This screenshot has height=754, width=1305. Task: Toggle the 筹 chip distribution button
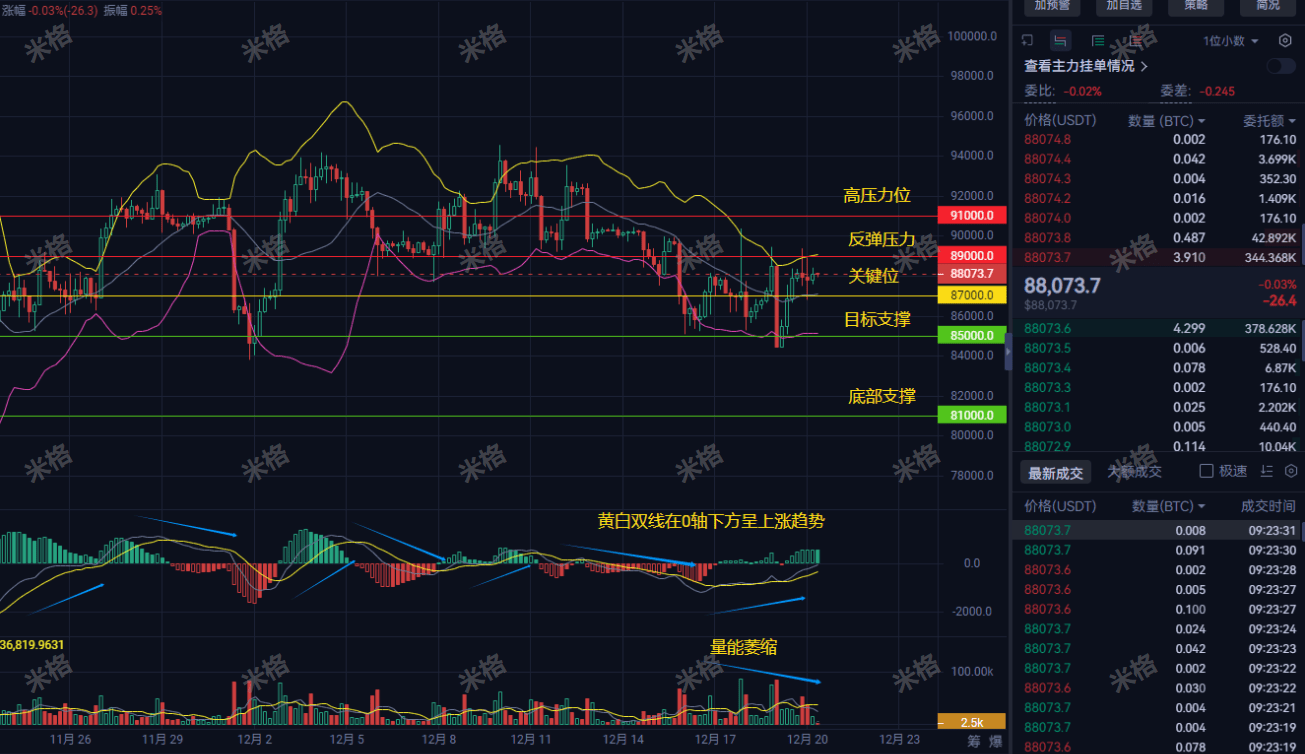[x=973, y=741]
